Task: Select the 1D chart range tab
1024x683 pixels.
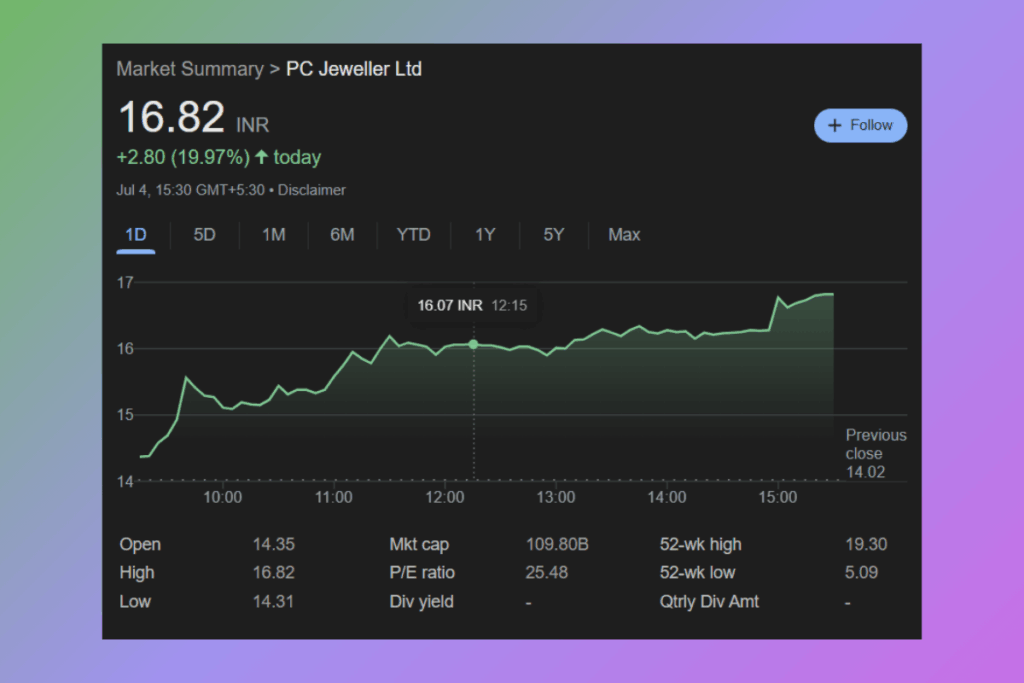Action: (136, 235)
